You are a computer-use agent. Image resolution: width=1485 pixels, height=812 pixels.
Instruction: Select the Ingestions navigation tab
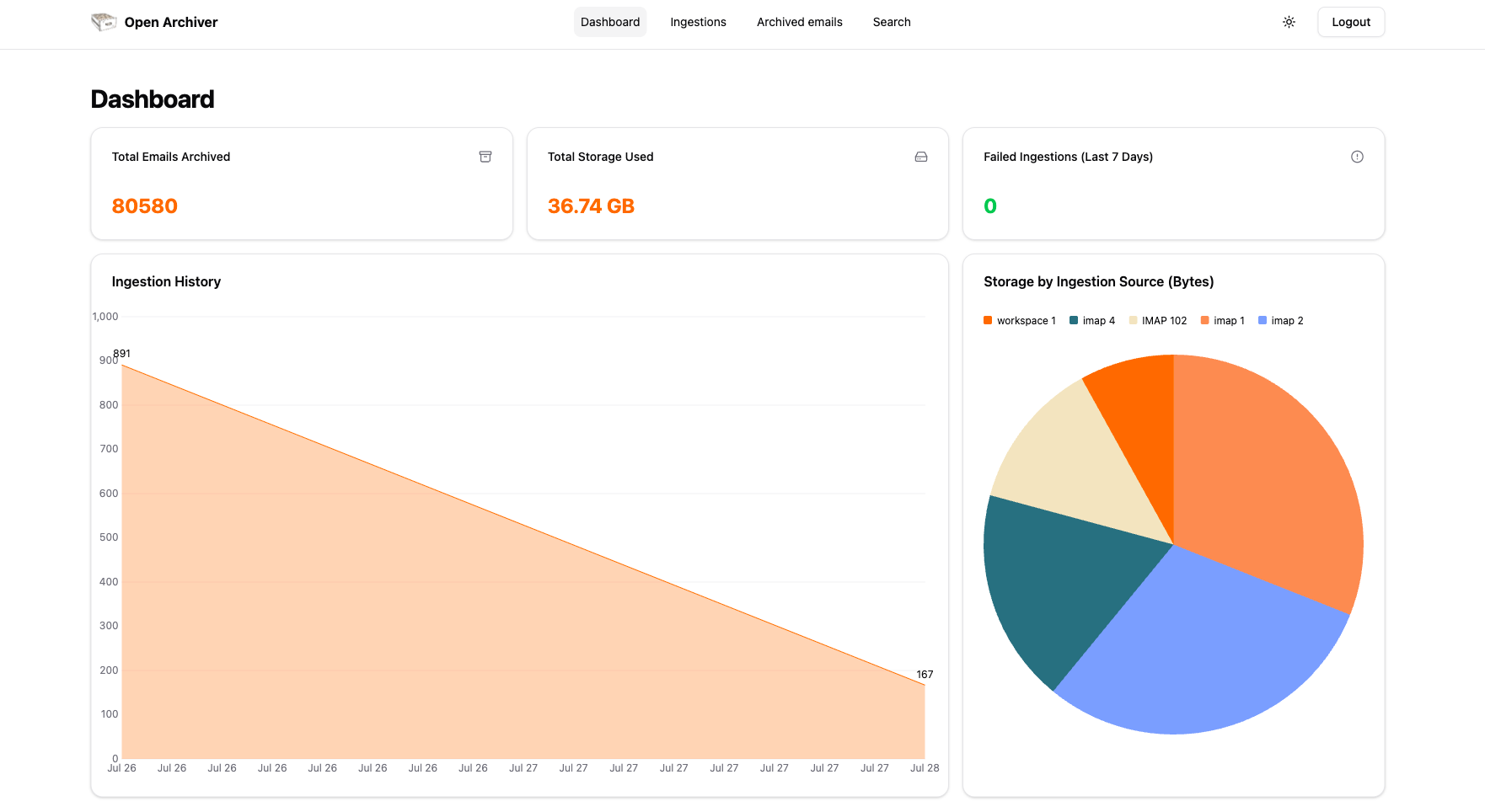[x=698, y=22]
